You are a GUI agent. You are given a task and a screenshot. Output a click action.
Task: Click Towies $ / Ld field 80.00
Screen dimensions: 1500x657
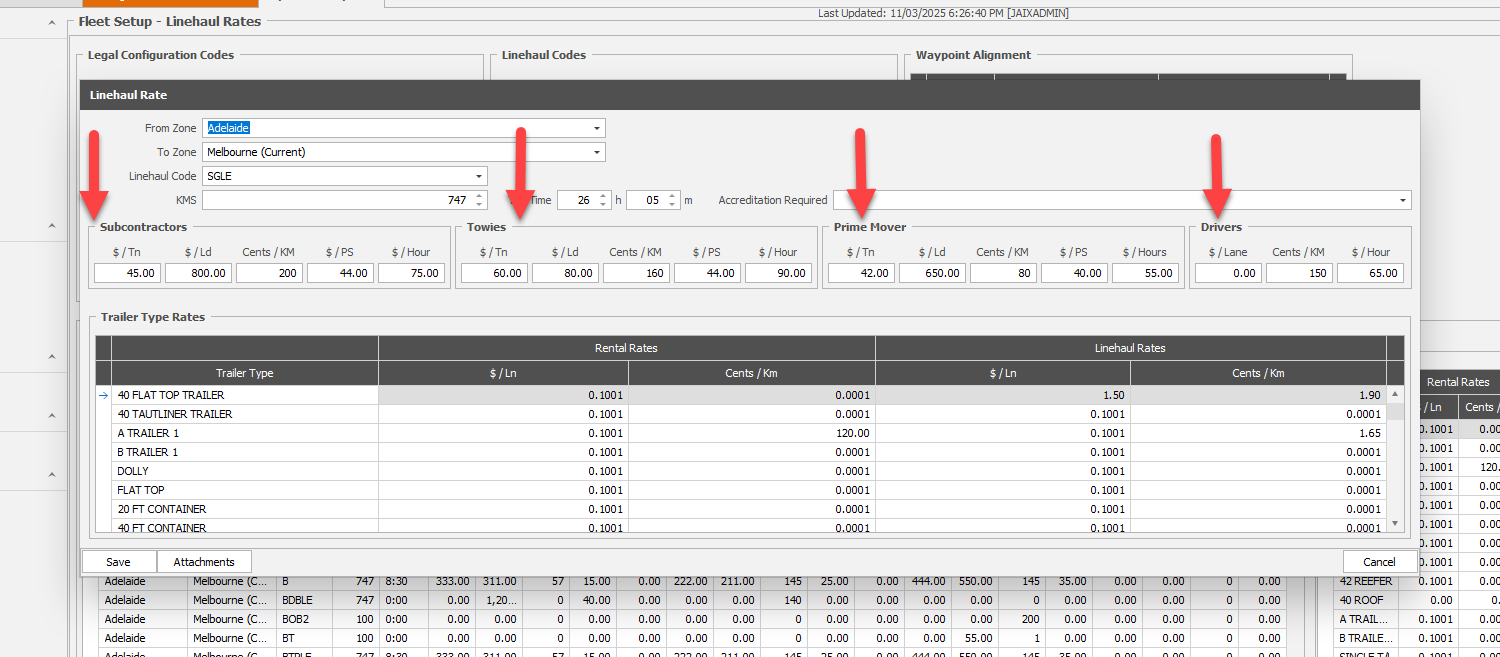[565, 273]
